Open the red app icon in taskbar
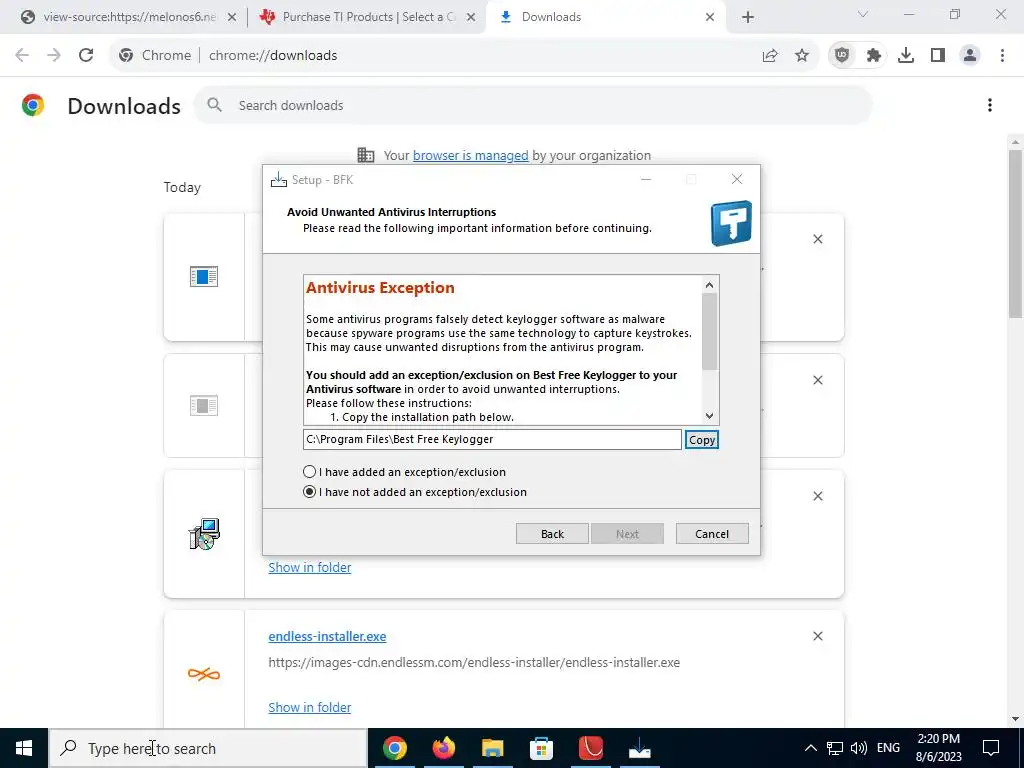The height and width of the screenshot is (768, 1024). click(x=590, y=748)
